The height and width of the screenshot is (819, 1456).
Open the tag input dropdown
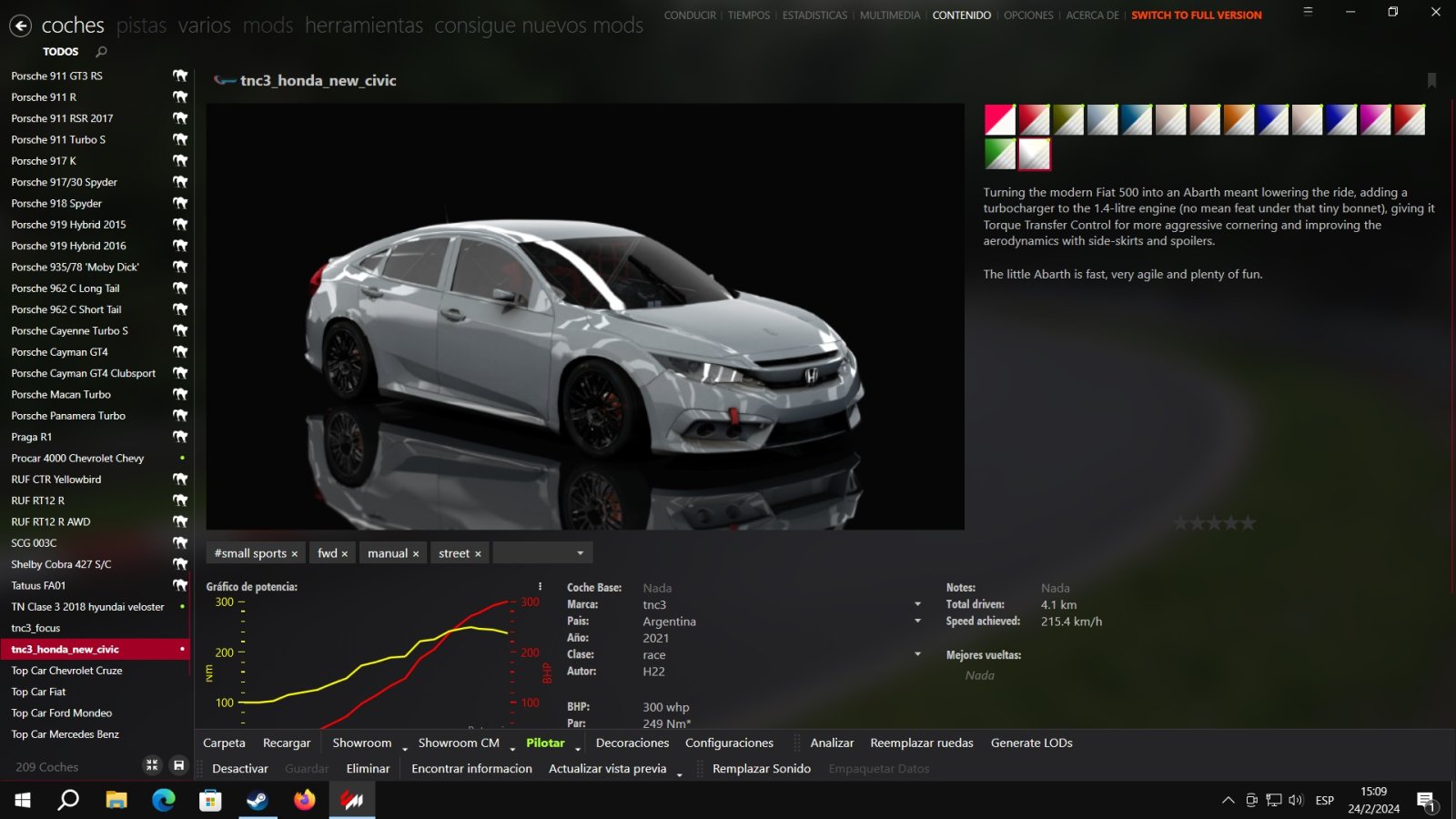[x=580, y=553]
